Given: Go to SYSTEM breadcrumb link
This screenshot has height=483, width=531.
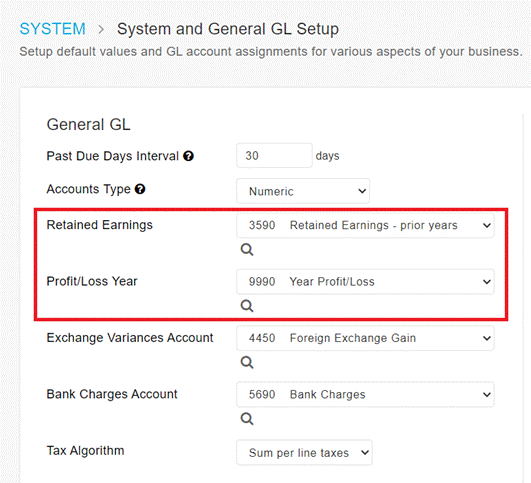Looking at the screenshot, I should pyautogui.click(x=52, y=29).
